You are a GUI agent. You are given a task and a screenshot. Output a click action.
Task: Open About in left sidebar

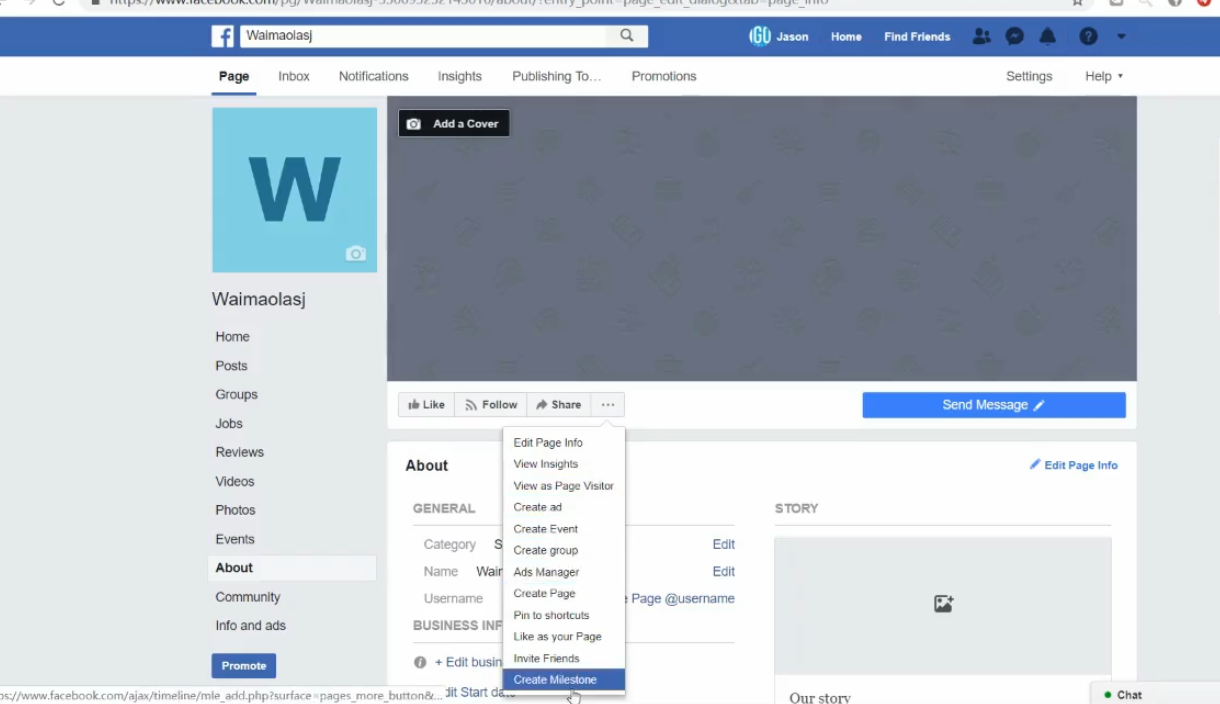click(293, 568)
